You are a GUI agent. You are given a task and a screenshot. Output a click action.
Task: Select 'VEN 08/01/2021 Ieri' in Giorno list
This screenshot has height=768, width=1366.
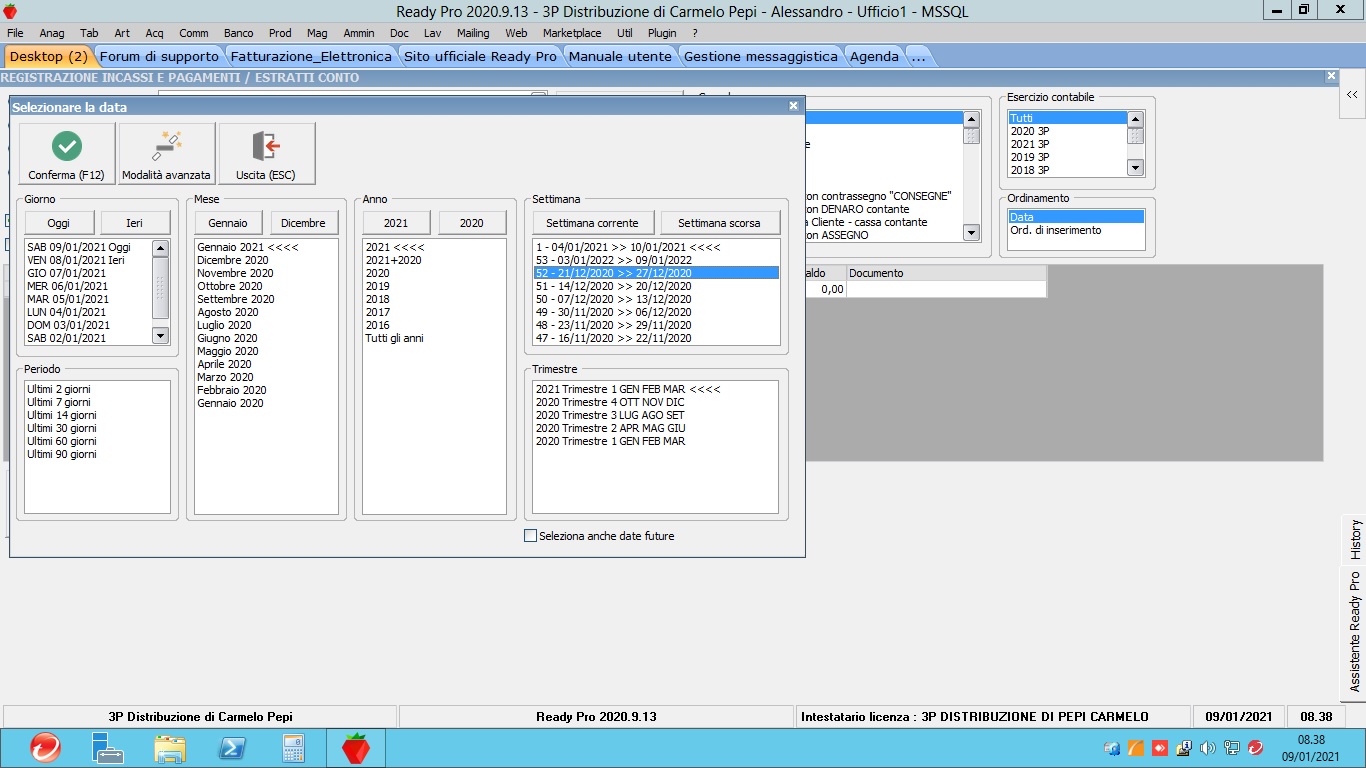point(88,260)
